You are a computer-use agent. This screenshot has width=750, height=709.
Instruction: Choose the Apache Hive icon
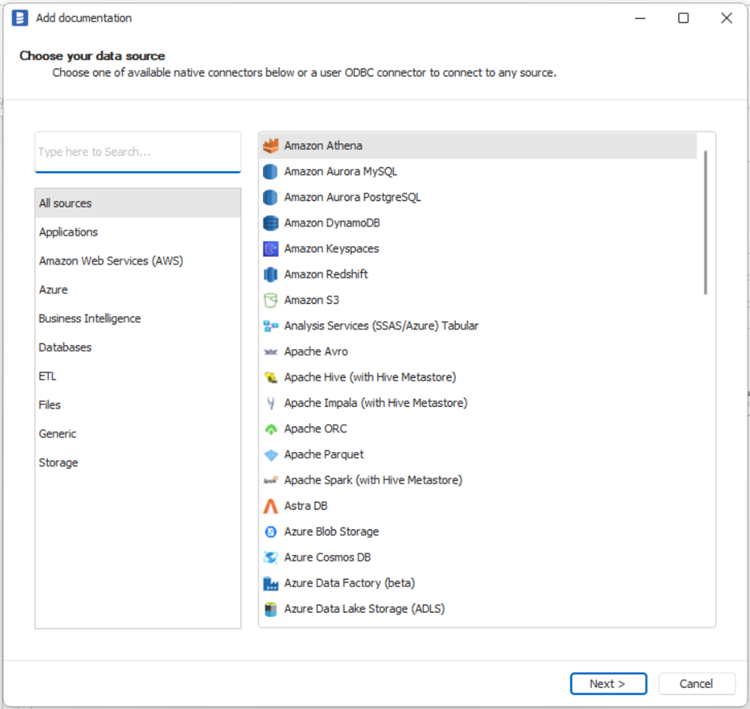[270, 378]
